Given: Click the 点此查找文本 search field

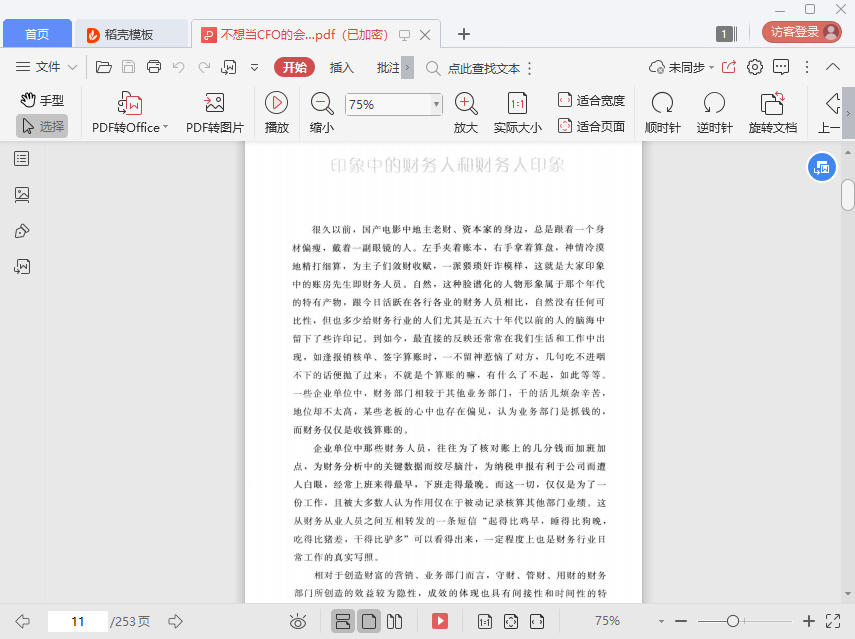Looking at the screenshot, I should point(484,68).
